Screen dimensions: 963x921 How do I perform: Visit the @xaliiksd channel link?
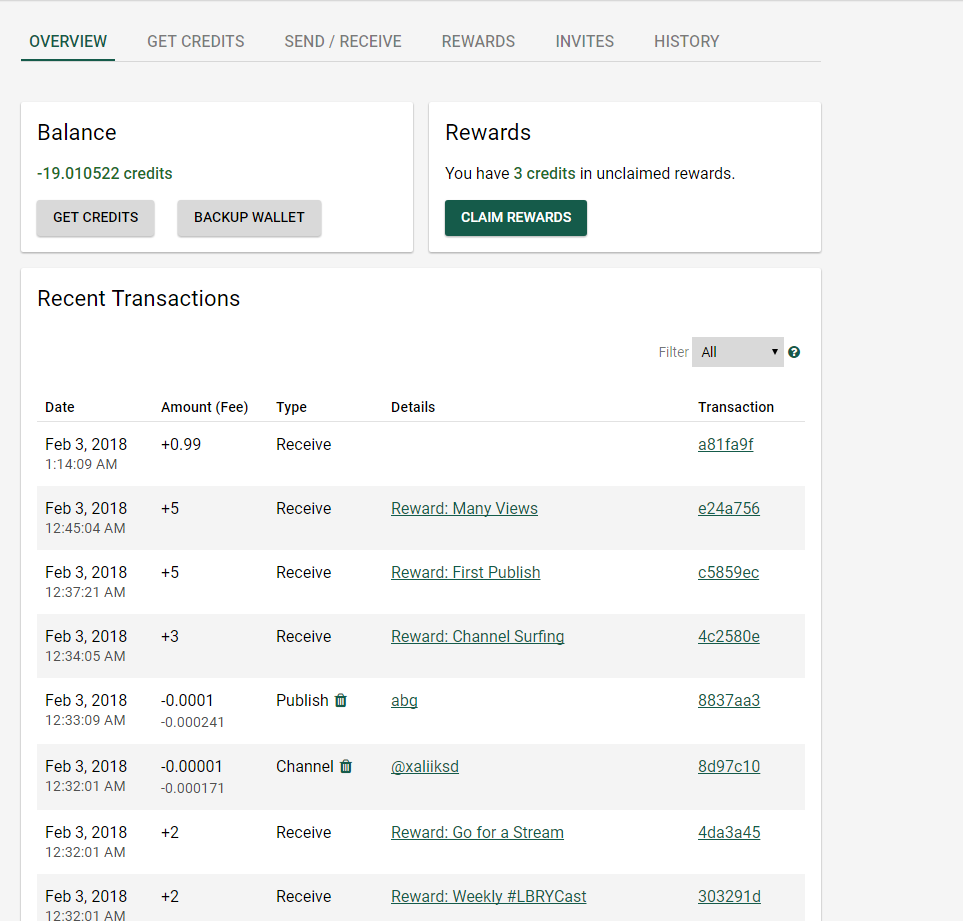(425, 766)
